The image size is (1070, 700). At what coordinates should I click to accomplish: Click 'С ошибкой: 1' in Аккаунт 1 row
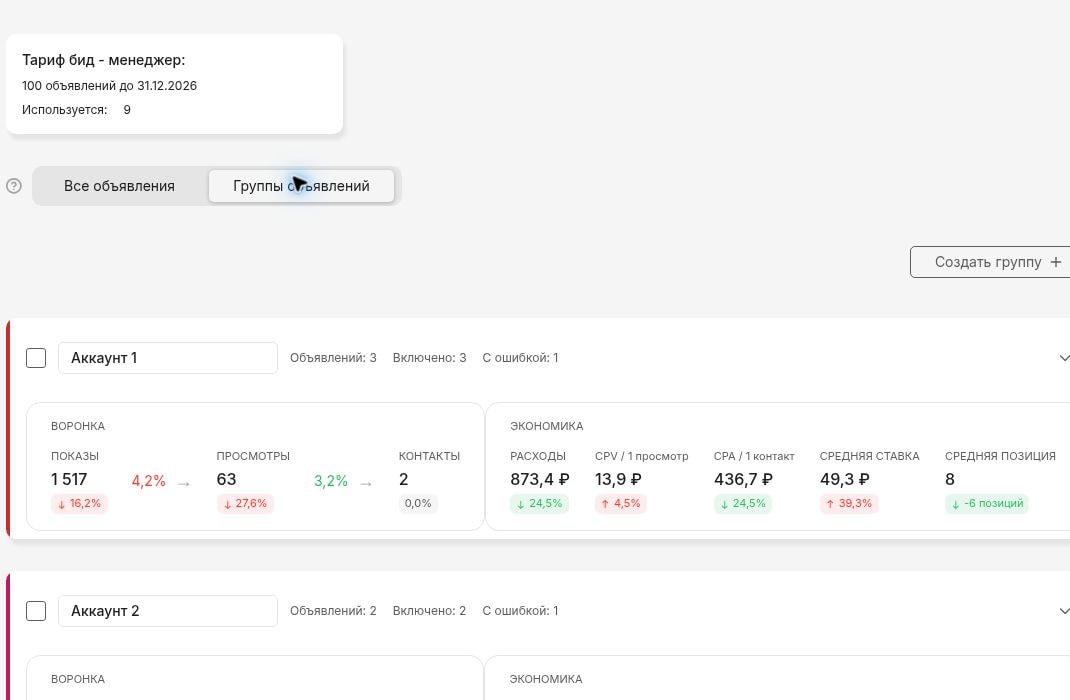click(x=520, y=358)
